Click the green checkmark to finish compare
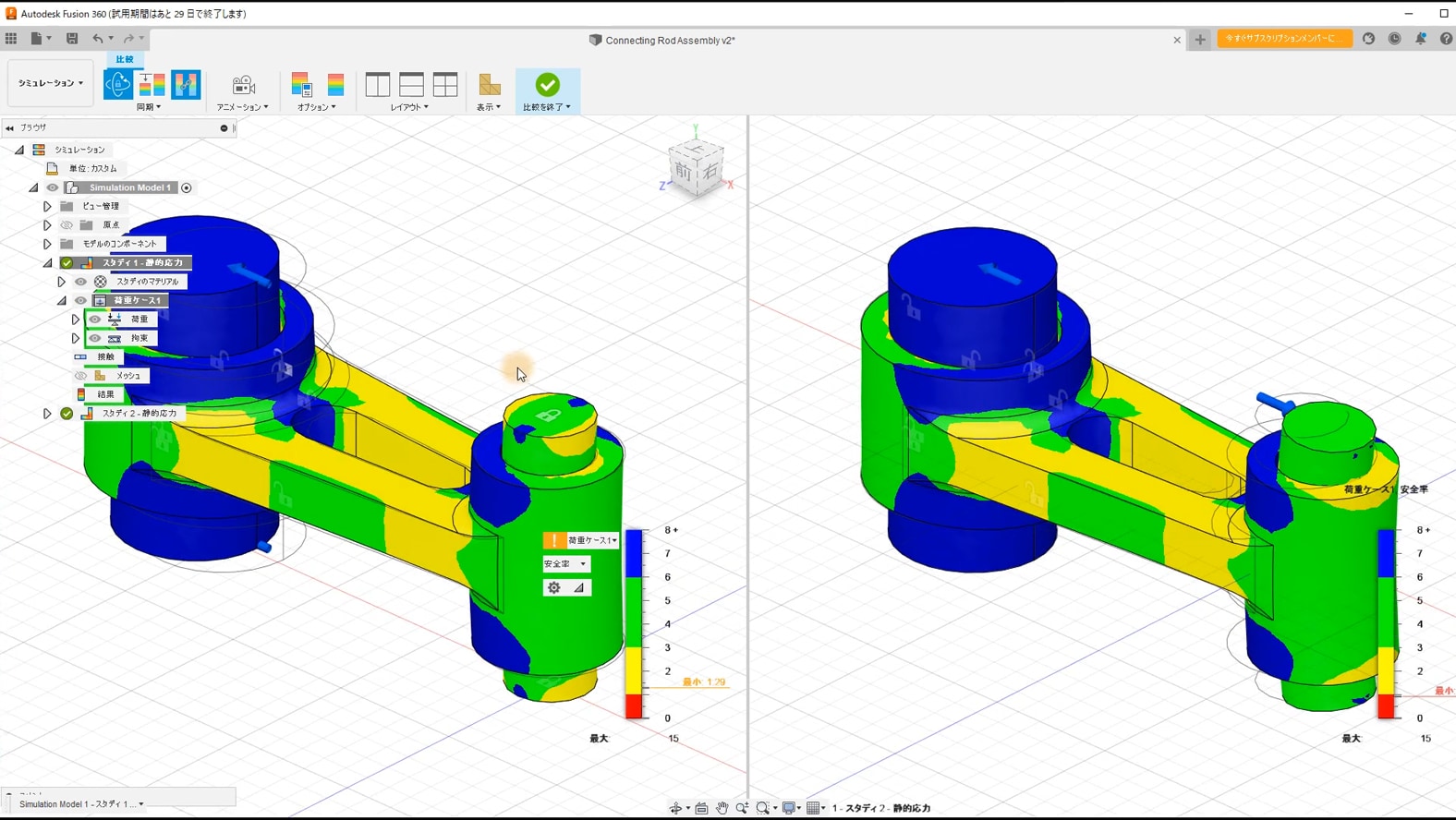This screenshot has width=1456, height=820. [547, 85]
